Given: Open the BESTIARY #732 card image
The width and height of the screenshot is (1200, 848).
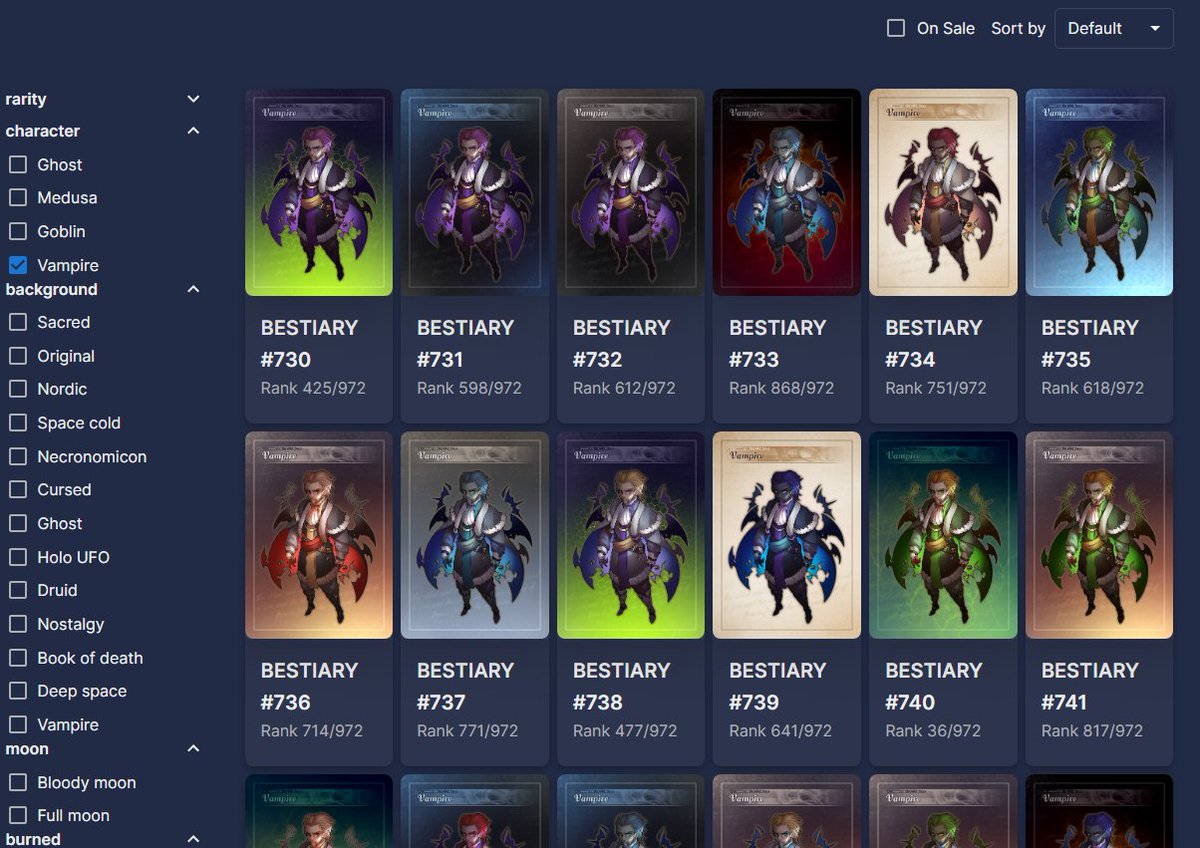Looking at the screenshot, I should coord(631,192).
